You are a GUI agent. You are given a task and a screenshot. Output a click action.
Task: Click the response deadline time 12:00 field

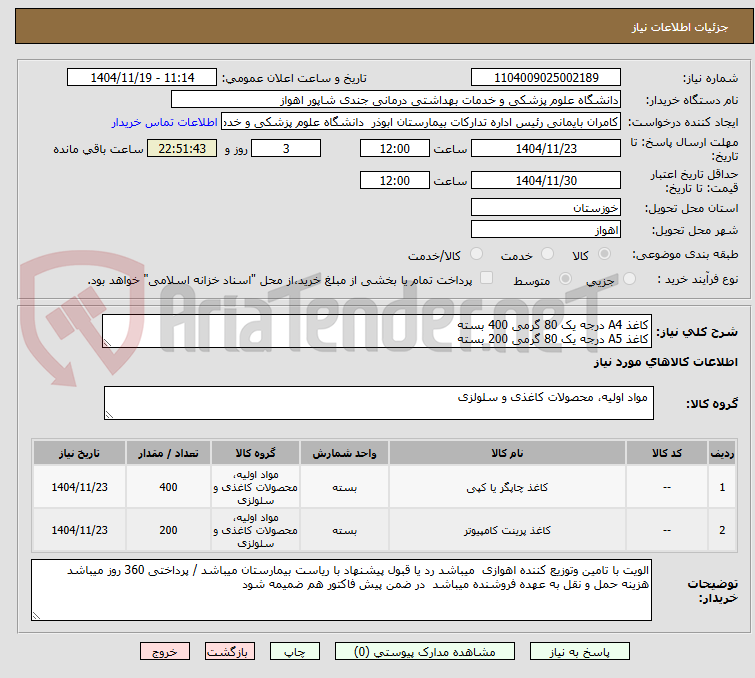point(395,148)
